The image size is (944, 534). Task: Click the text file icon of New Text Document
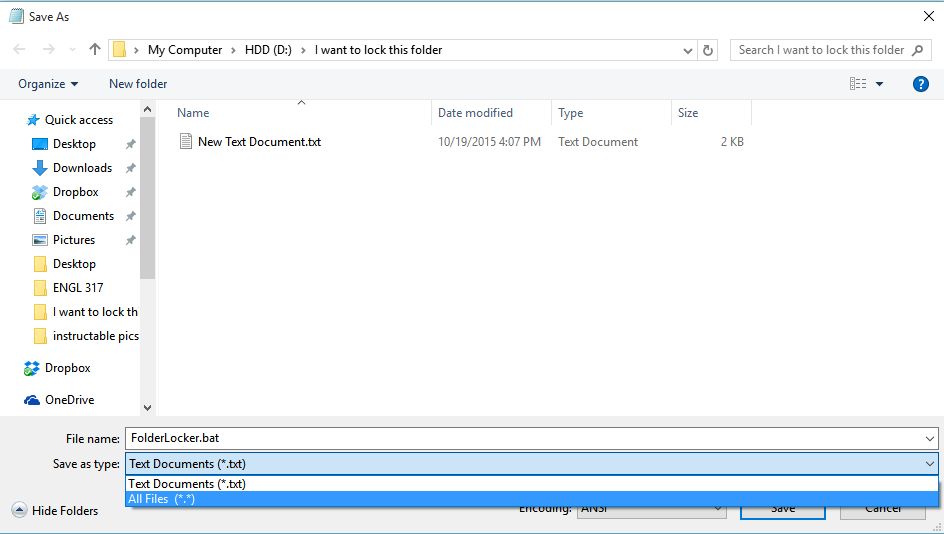186,141
